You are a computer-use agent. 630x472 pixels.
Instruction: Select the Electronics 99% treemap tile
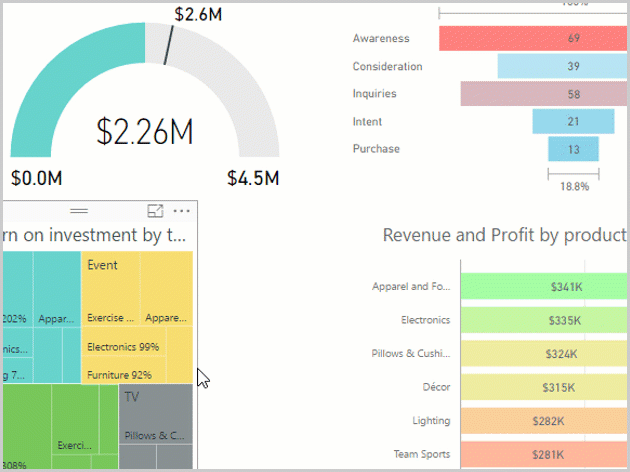pos(123,347)
